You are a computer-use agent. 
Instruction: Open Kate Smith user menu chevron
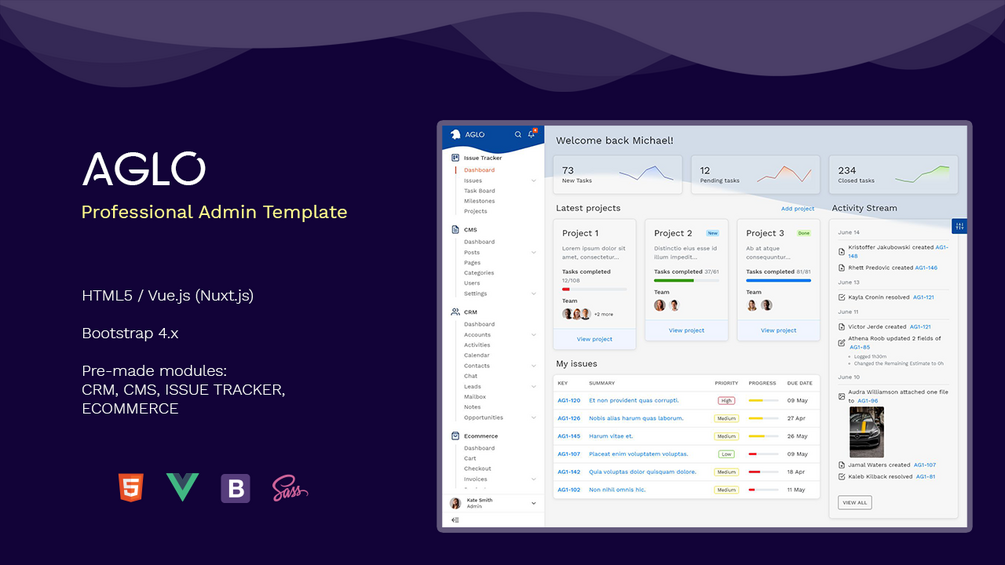point(533,504)
